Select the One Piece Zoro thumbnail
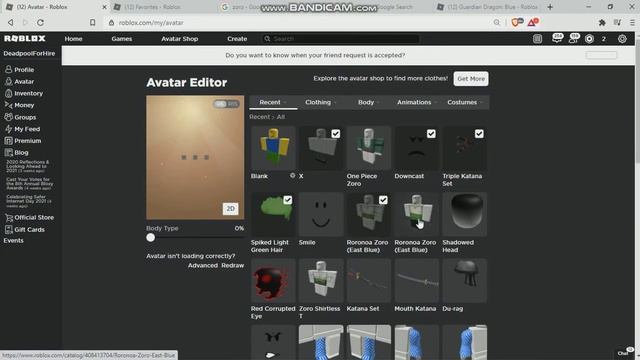The height and width of the screenshot is (360, 640). [x=369, y=148]
